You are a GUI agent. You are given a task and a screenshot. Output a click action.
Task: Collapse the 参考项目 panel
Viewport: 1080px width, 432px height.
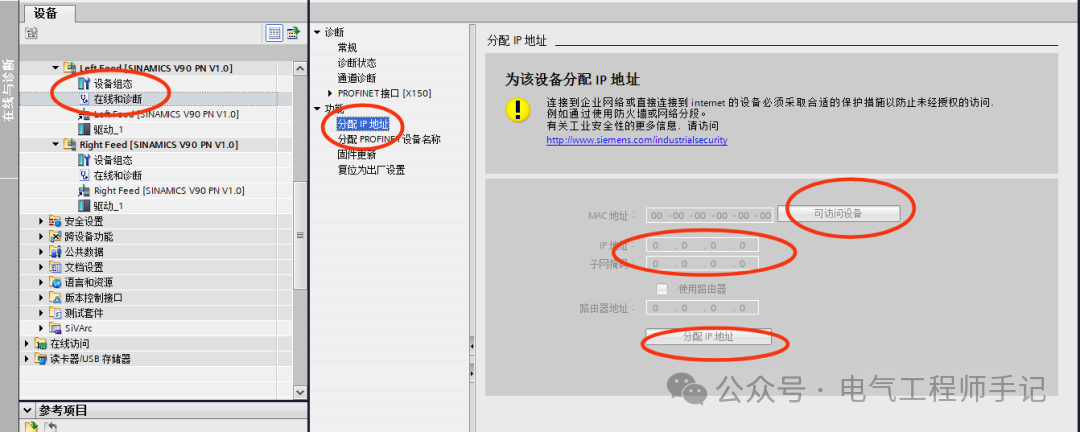(27, 410)
